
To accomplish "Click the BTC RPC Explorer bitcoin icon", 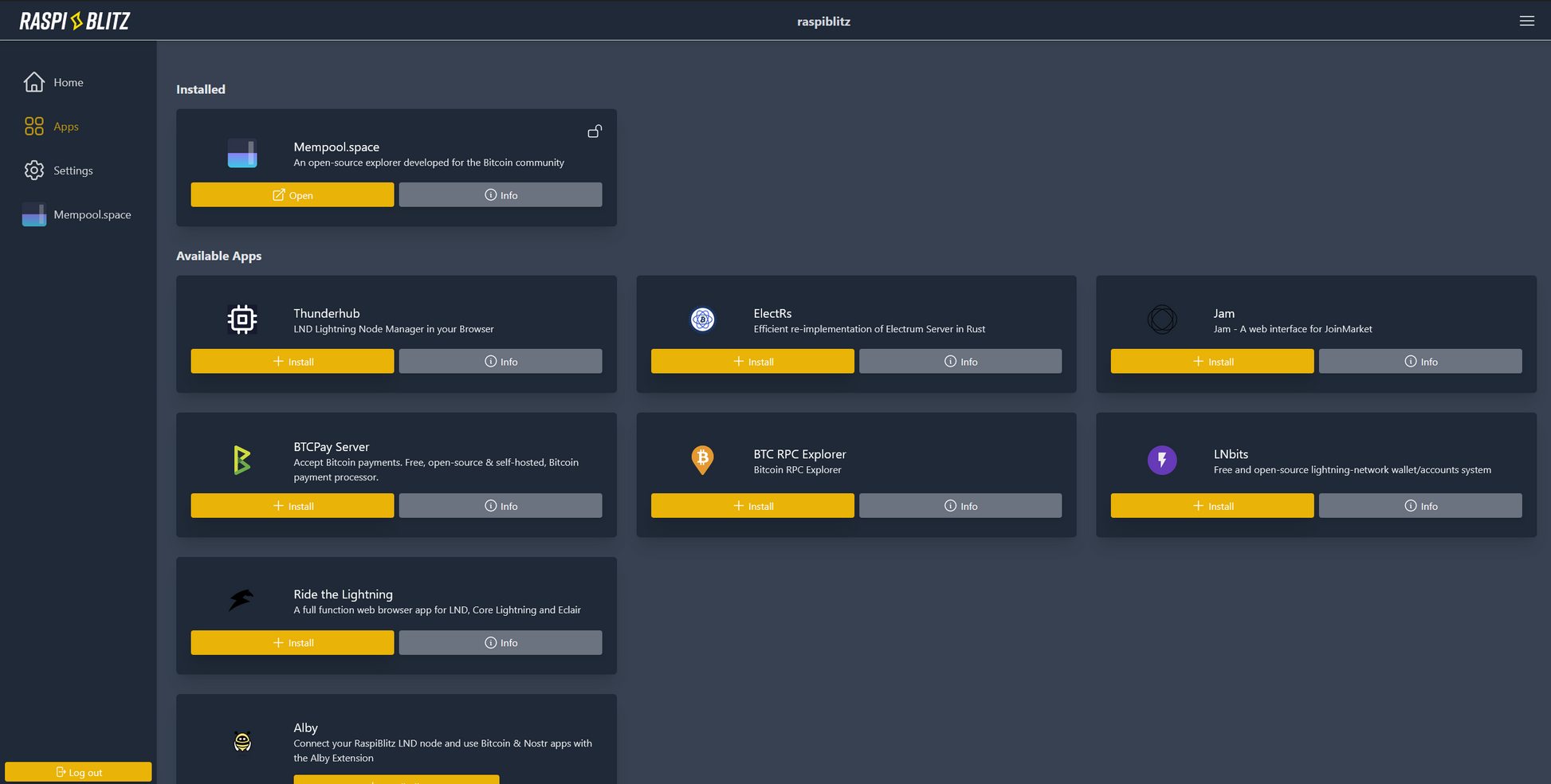I will tap(702, 460).
